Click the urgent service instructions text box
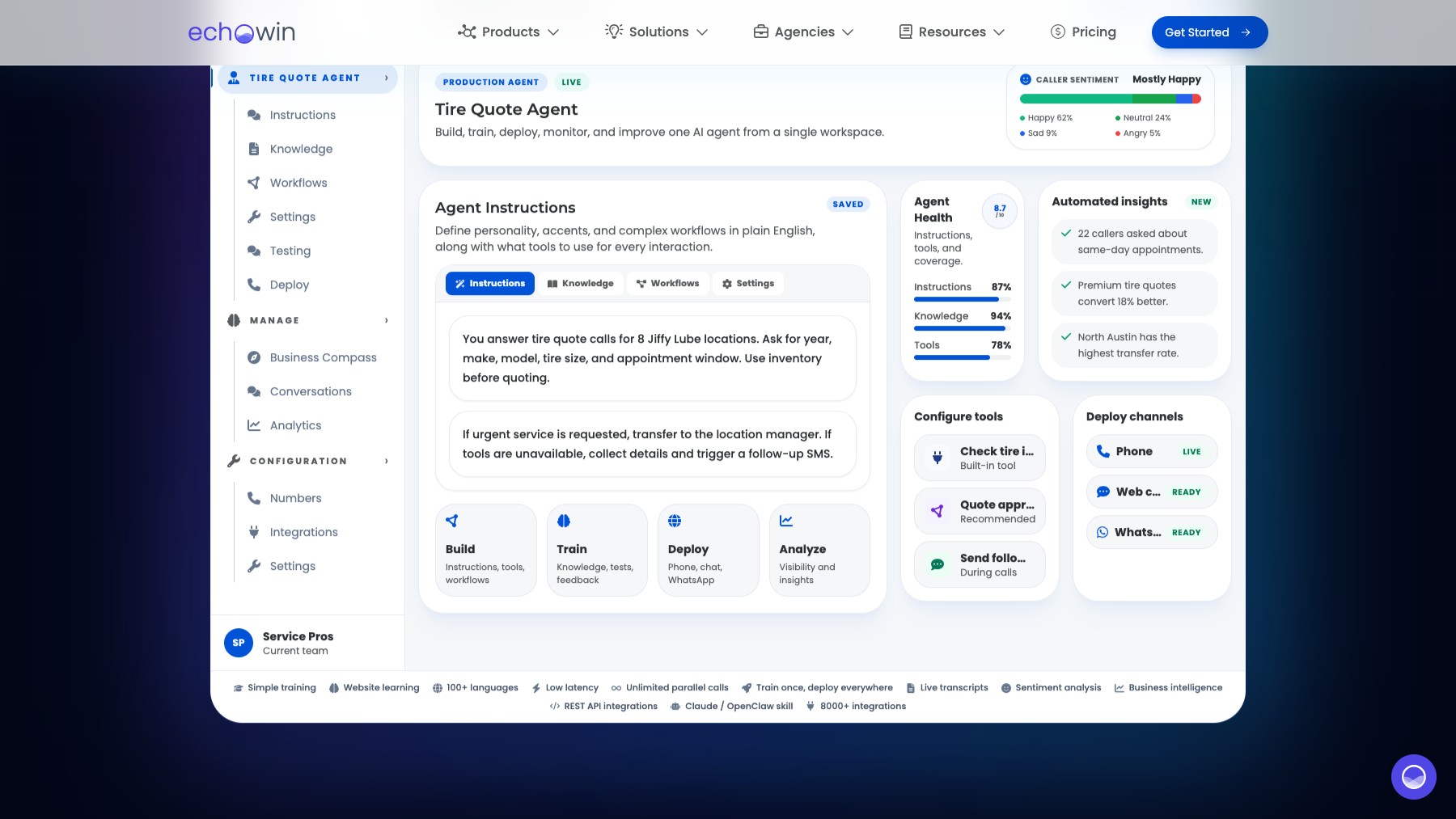The height and width of the screenshot is (819, 1456). pos(652,444)
